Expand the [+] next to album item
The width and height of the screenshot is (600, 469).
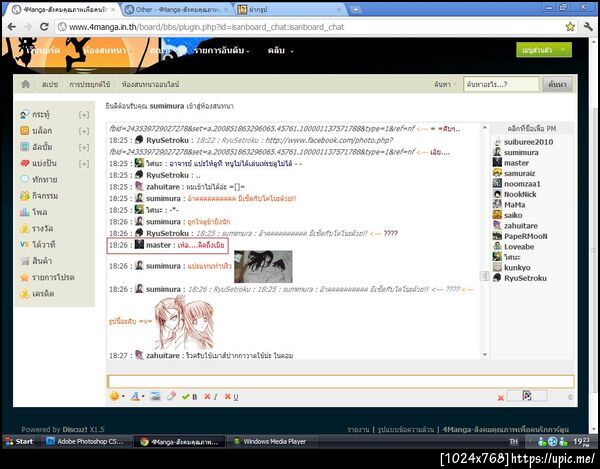84,147
